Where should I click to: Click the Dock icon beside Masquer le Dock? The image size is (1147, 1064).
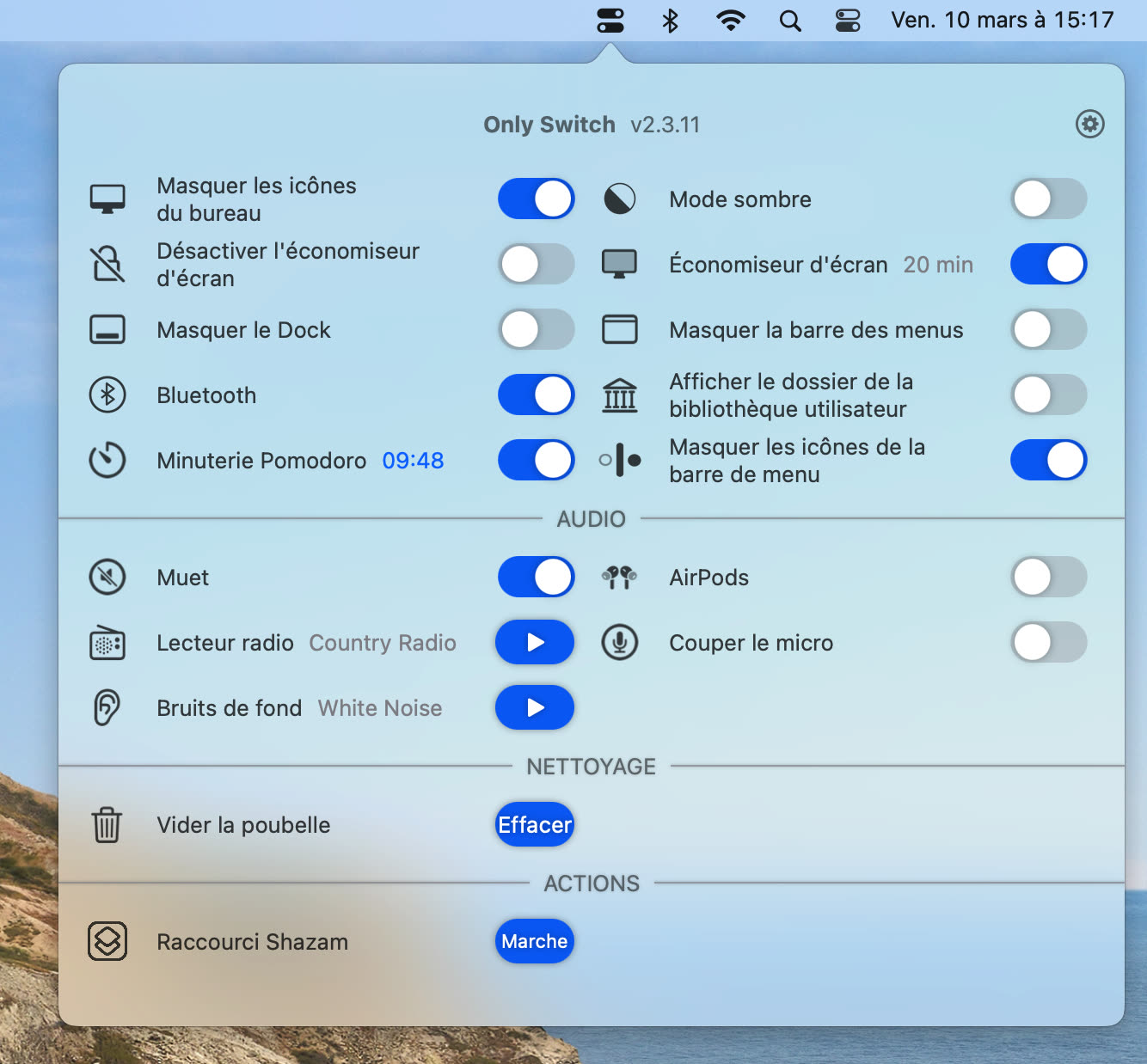(107, 329)
